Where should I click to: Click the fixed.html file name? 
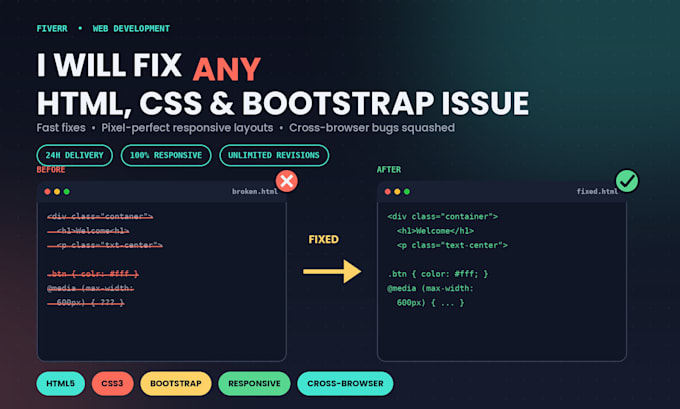597,191
